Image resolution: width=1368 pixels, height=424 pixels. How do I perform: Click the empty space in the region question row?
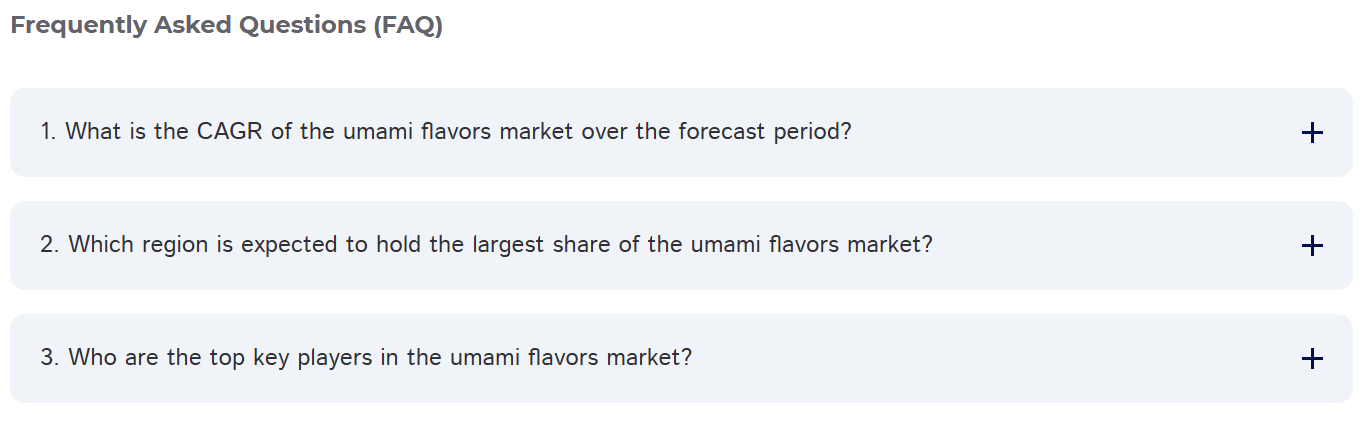click(1110, 246)
